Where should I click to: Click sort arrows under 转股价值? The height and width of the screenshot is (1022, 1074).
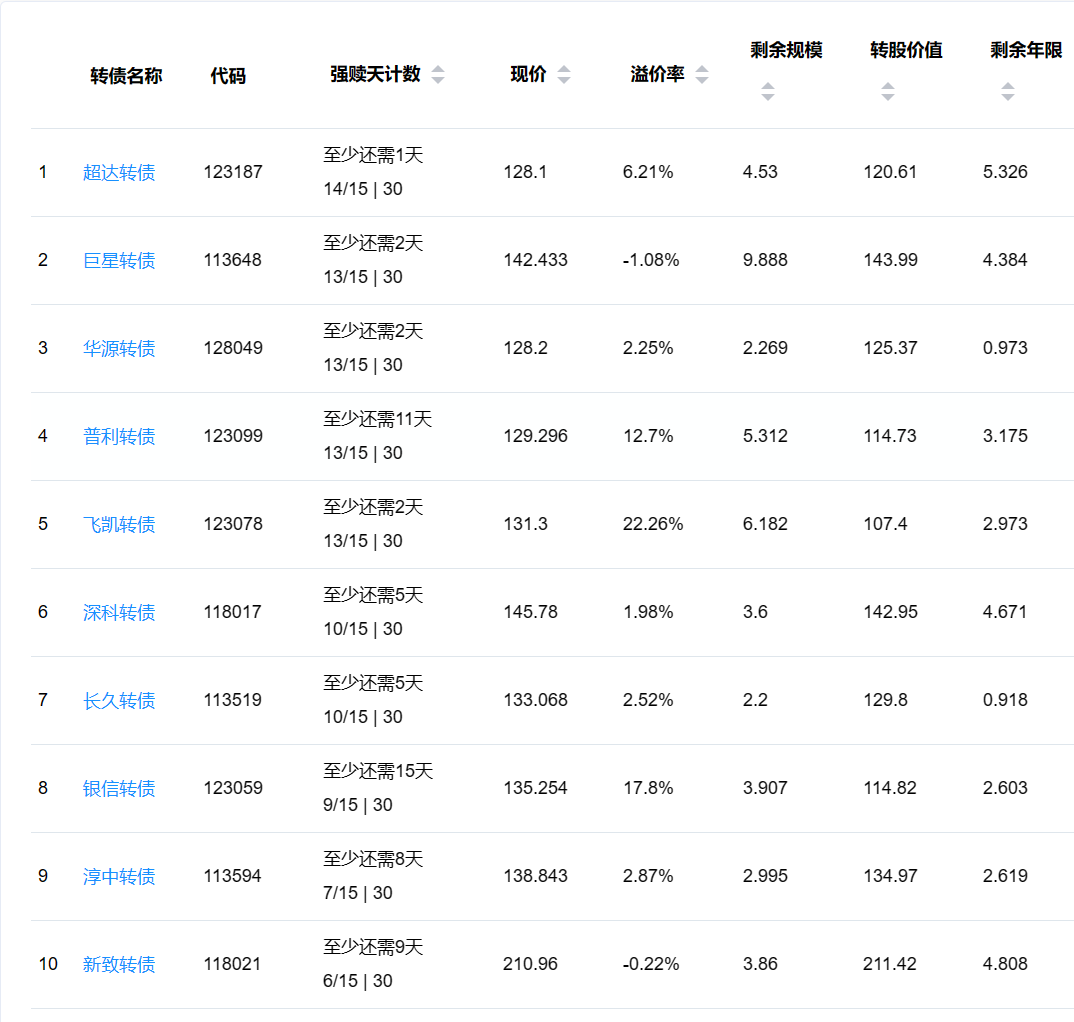click(888, 92)
